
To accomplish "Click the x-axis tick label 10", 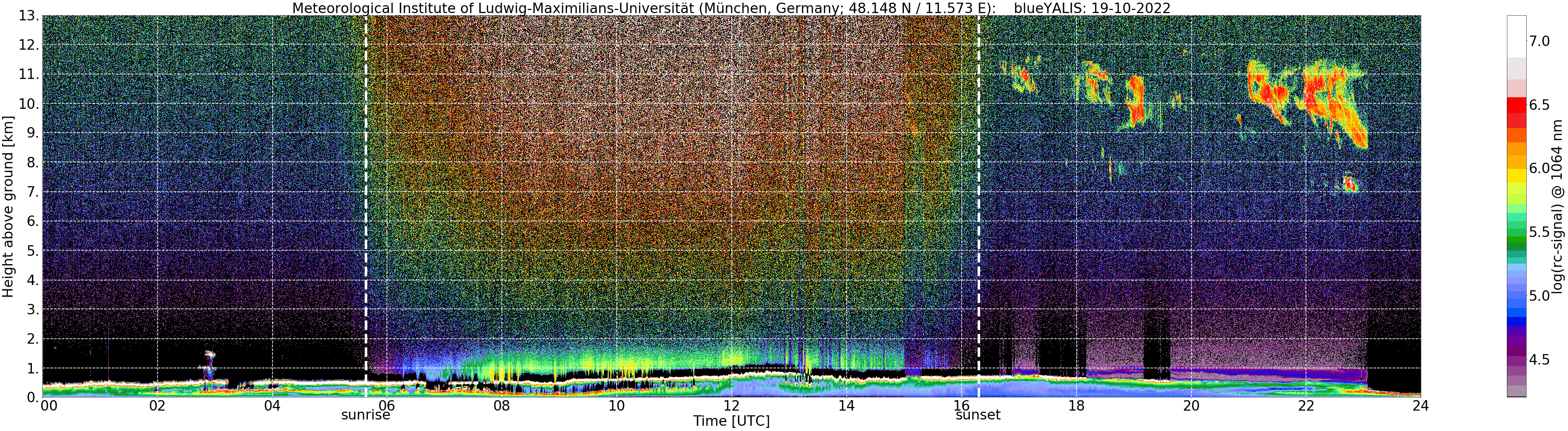I will click(617, 405).
